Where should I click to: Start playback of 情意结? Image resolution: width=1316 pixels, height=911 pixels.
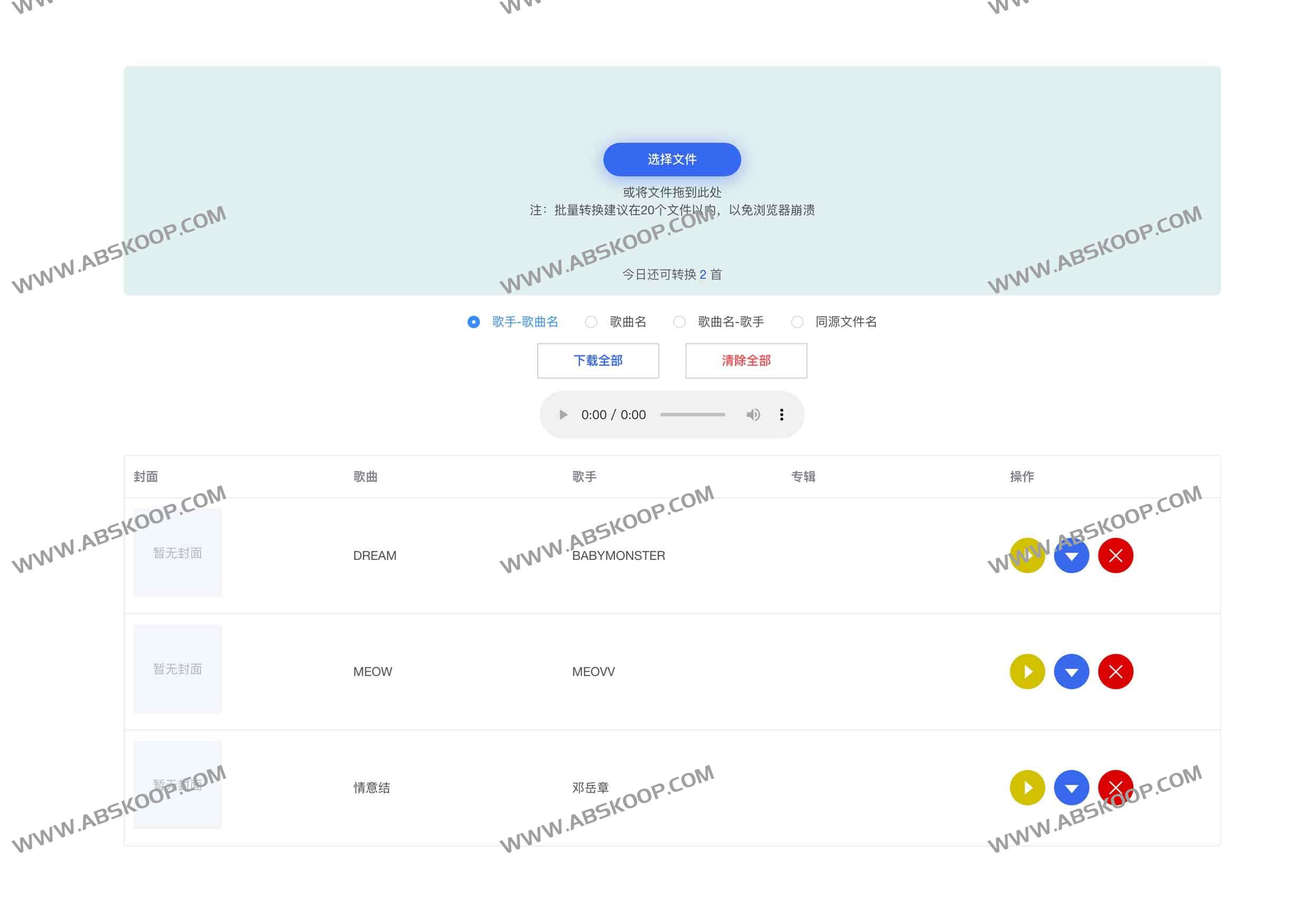coord(1027,788)
